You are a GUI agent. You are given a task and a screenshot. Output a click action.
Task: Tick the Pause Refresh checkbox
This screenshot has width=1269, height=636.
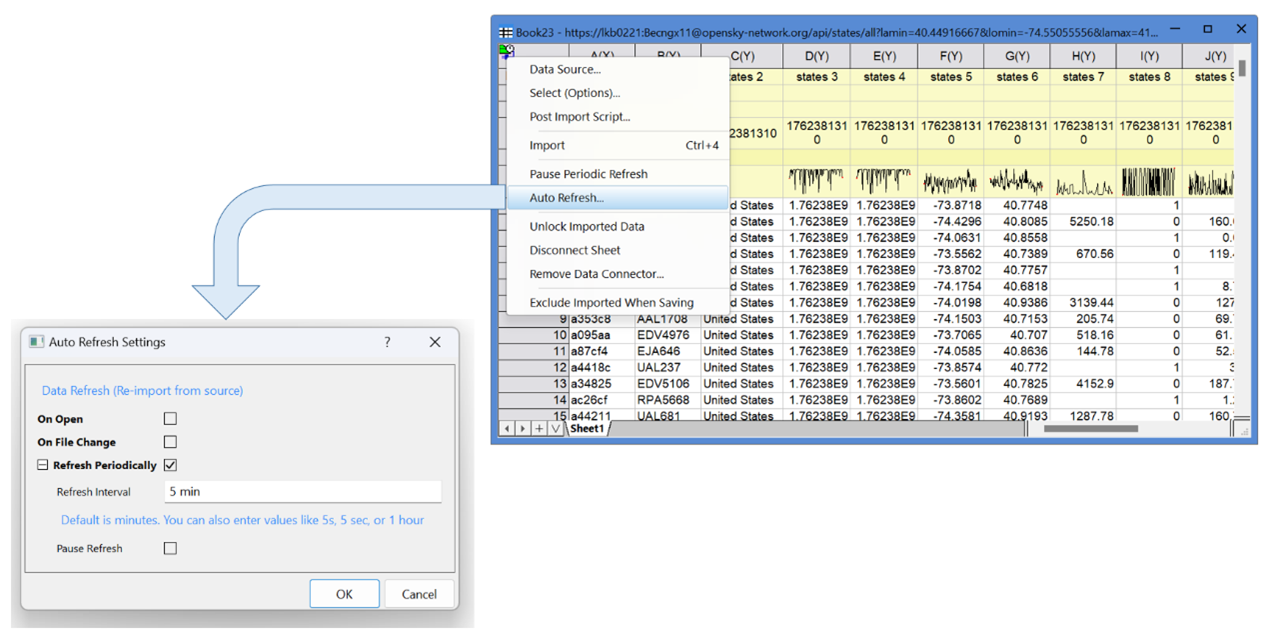tap(170, 548)
